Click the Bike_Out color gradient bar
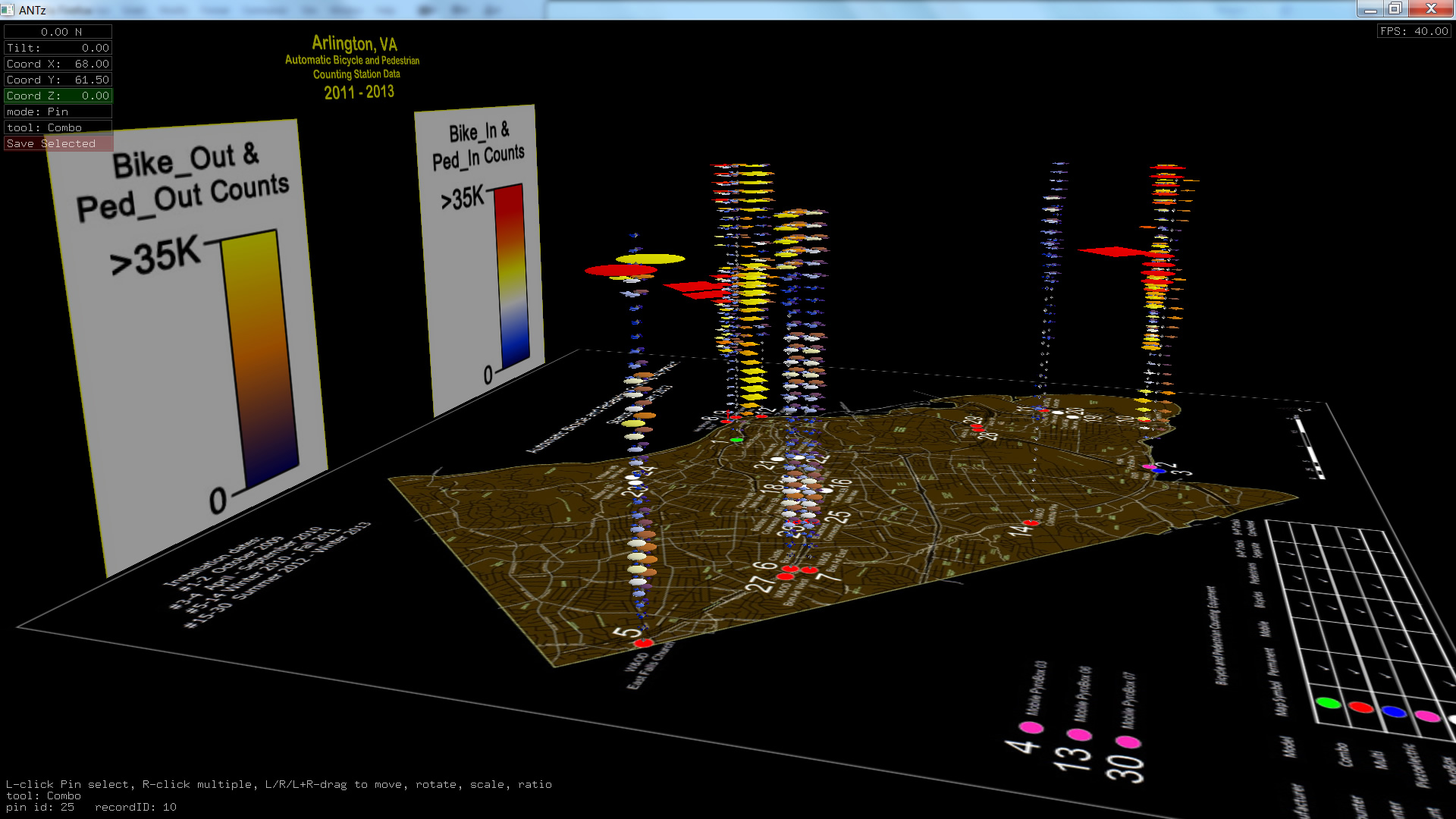This screenshot has width=1456, height=819. (260, 356)
